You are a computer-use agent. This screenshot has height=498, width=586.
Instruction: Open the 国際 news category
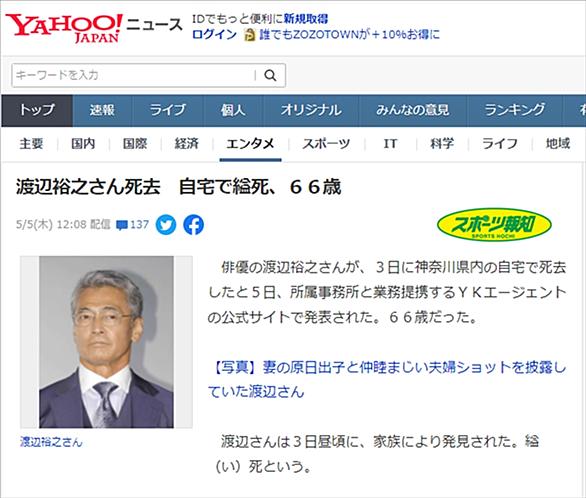pyautogui.click(x=135, y=144)
